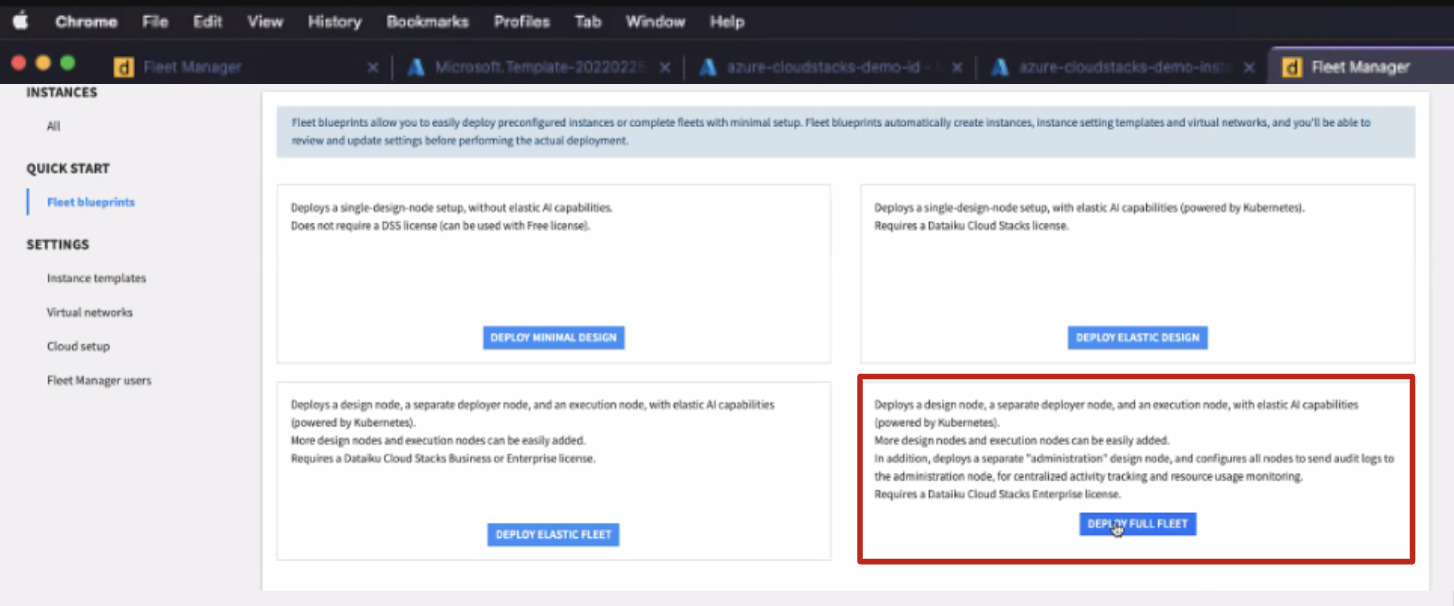1454x606 pixels.
Task: Open the Chrome application menu
Action: (86, 21)
